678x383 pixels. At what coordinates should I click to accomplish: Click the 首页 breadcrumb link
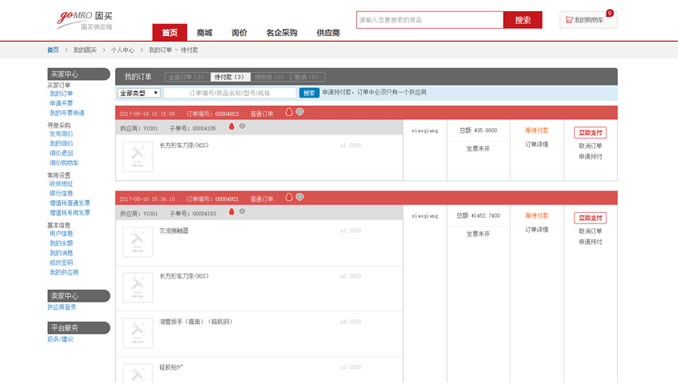pyautogui.click(x=53, y=50)
